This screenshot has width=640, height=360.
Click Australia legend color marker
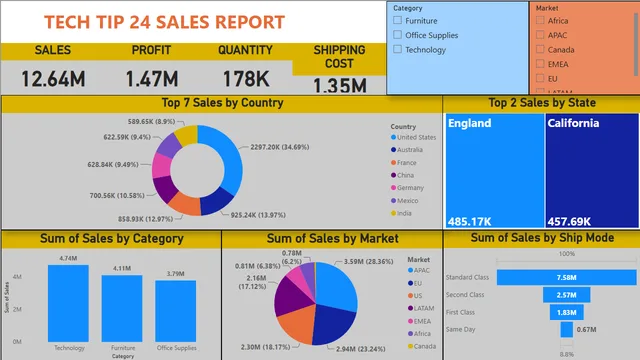pyautogui.click(x=393, y=150)
